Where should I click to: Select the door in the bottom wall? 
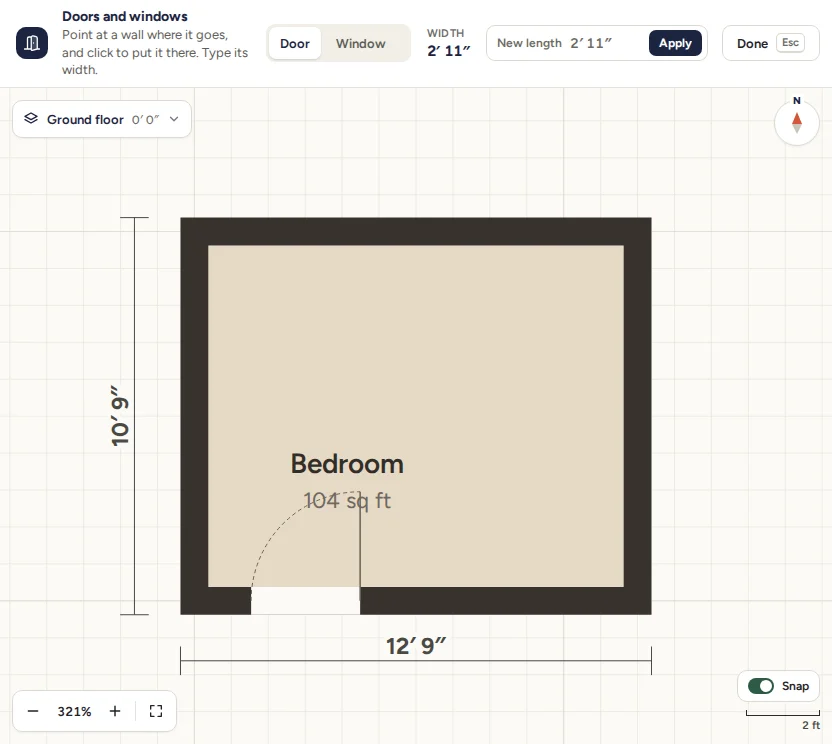[x=306, y=601]
